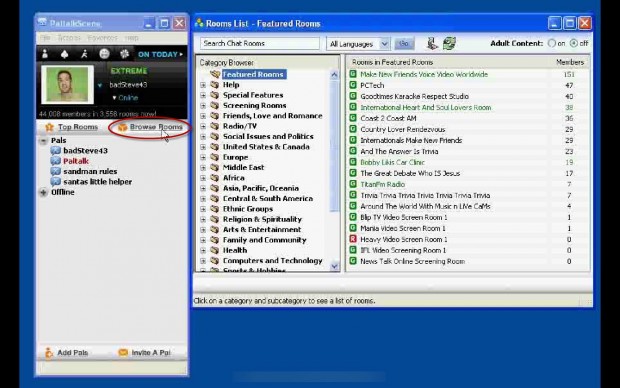
Task: Expand the United States & Canada category
Action: pyautogui.click(x=203, y=147)
